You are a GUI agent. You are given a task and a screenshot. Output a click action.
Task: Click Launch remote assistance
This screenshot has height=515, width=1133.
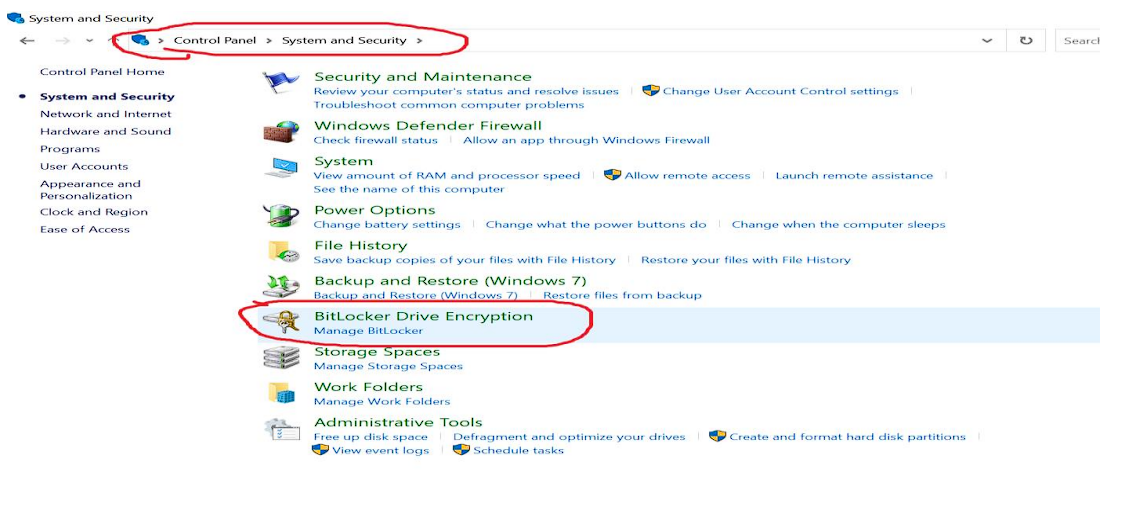pyautogui.click(x=854, y=176)
